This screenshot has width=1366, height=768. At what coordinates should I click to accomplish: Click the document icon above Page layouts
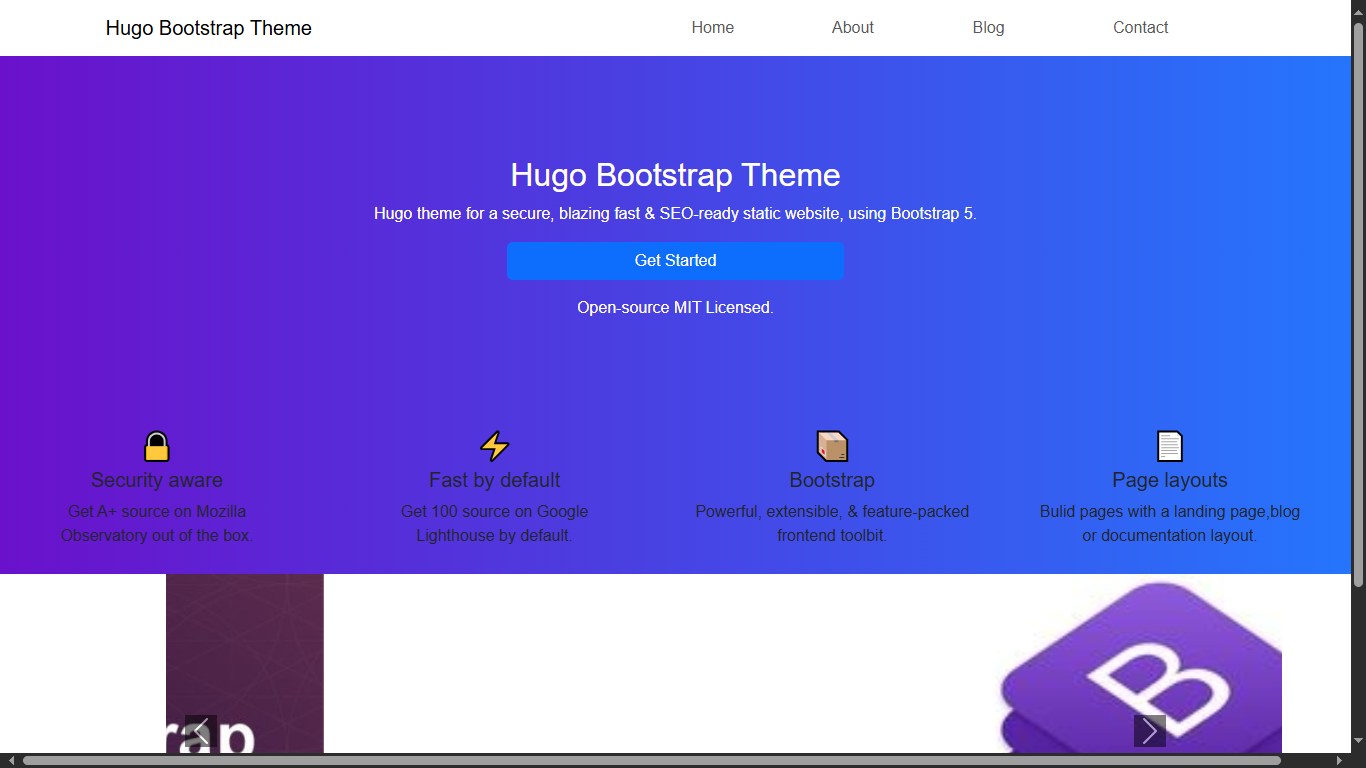pyautogui.click(x=1169, y=446)
